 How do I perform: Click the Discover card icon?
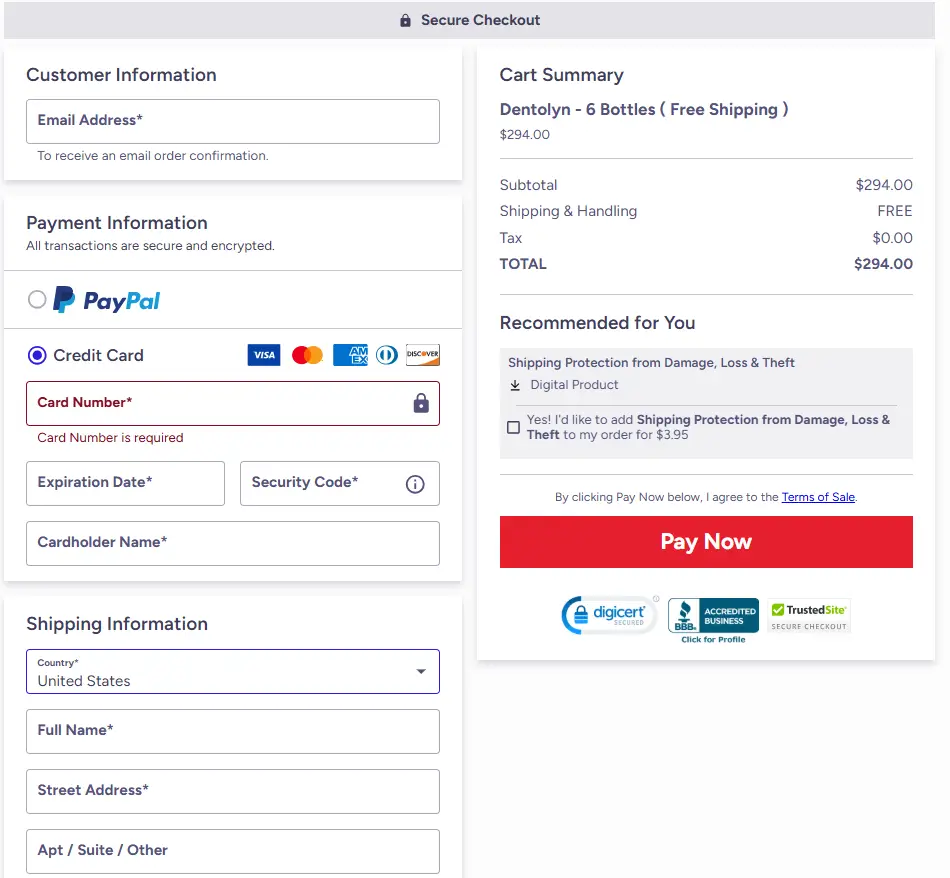pyautogui.click(x=423, y=355)
